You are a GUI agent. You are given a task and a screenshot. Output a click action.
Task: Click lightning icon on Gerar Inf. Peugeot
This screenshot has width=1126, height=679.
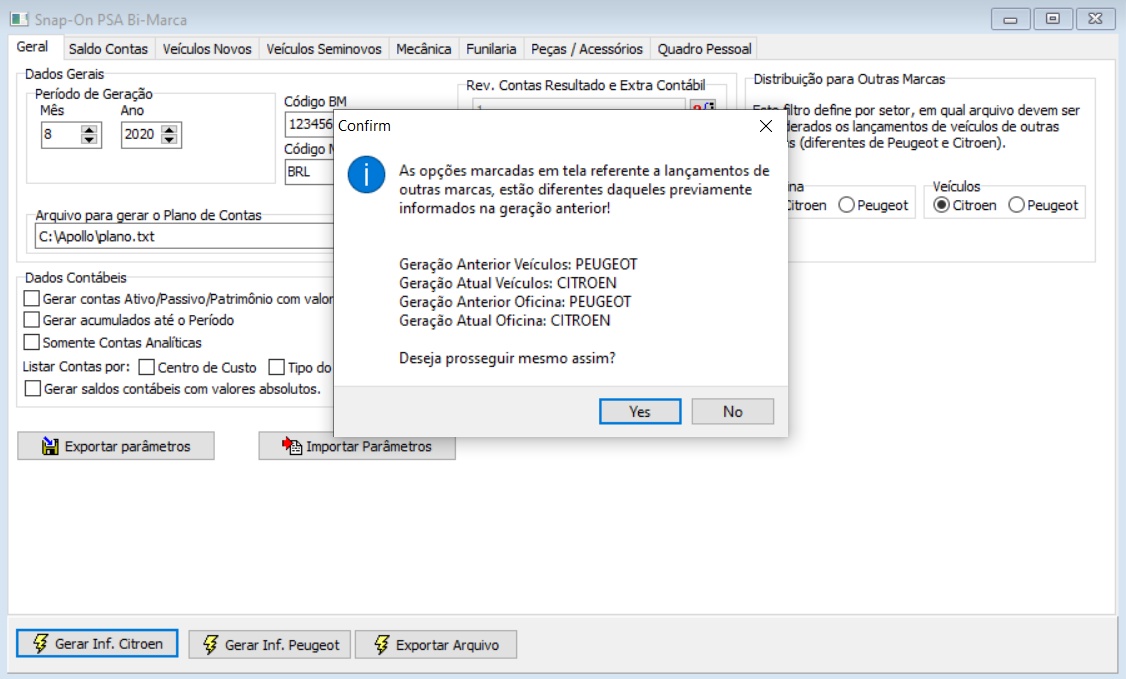[x=210, y=645]
